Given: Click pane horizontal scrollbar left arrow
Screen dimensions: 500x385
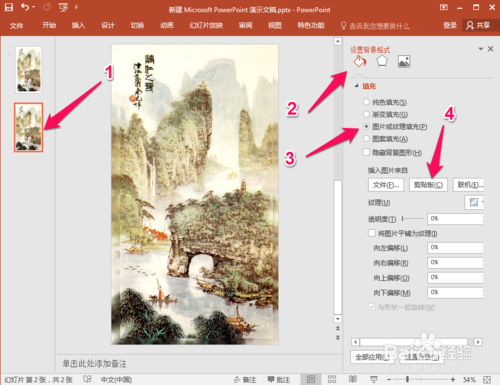Looking at the screenshot, I should [356, 342].
